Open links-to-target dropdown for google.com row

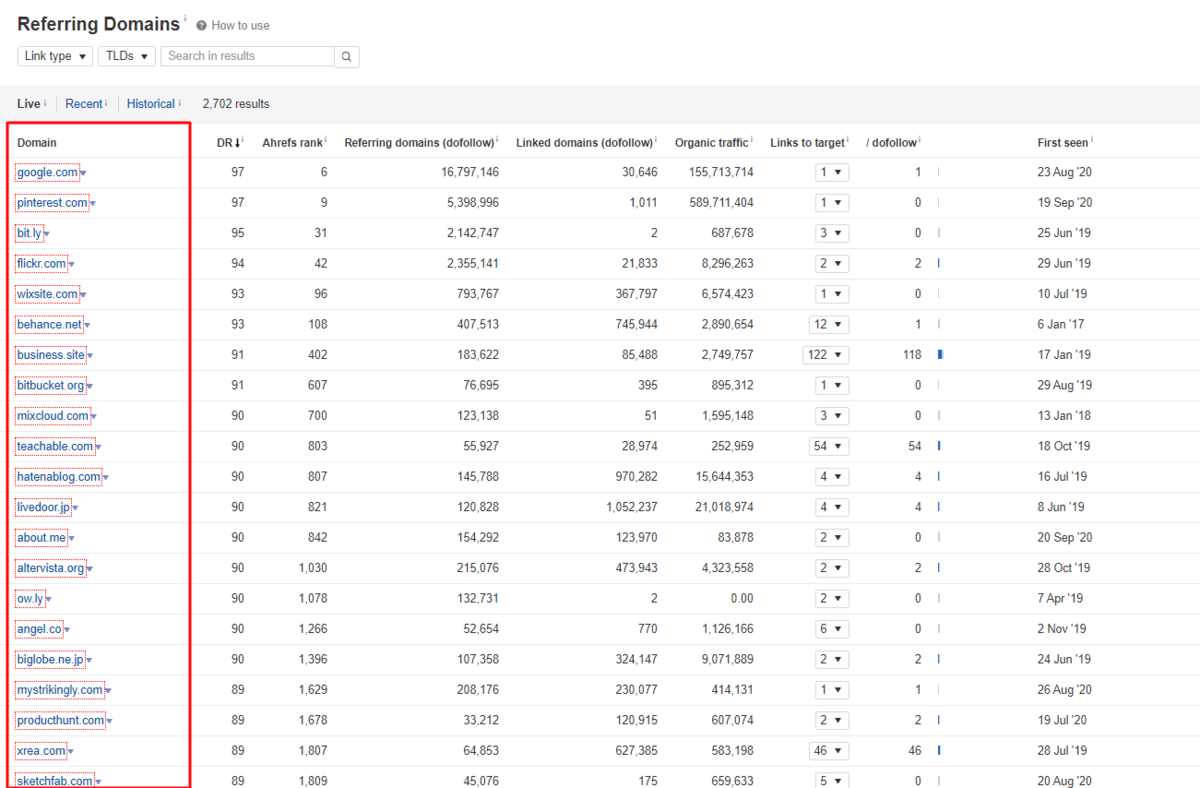[x=832, y=172]
